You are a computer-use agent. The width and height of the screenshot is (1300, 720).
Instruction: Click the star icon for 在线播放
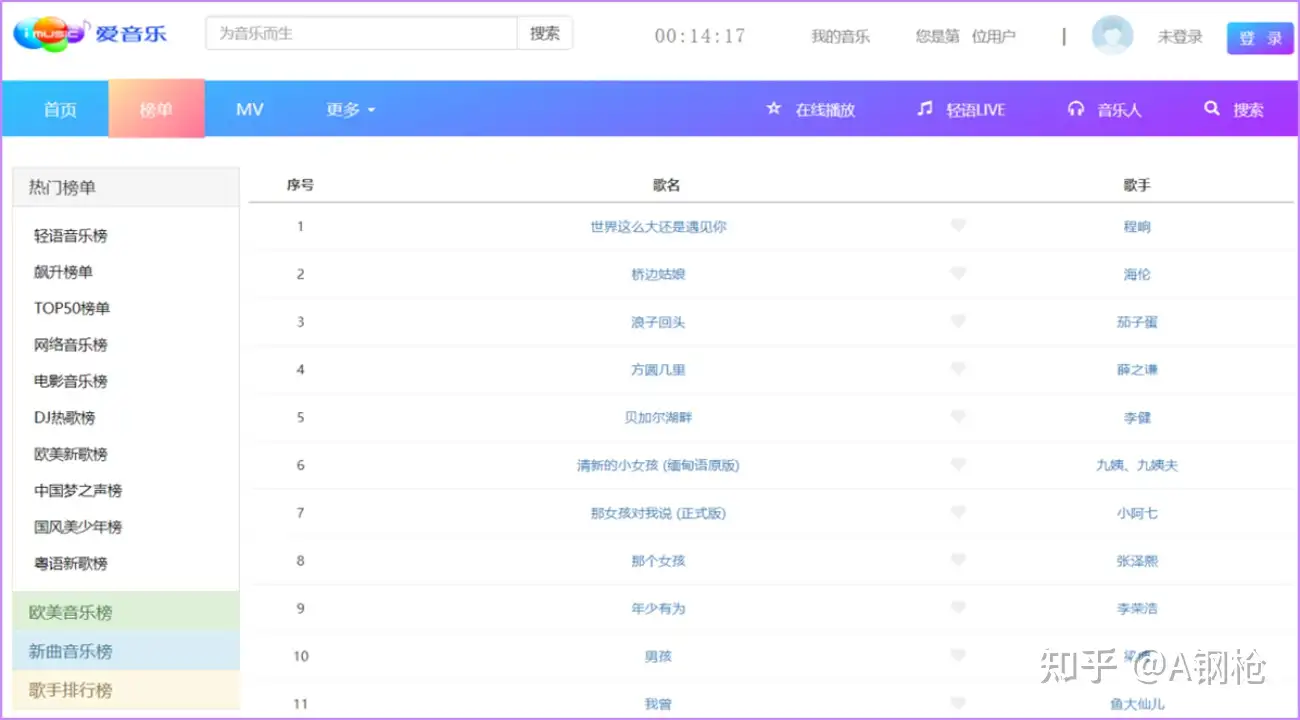pos(773,109)
